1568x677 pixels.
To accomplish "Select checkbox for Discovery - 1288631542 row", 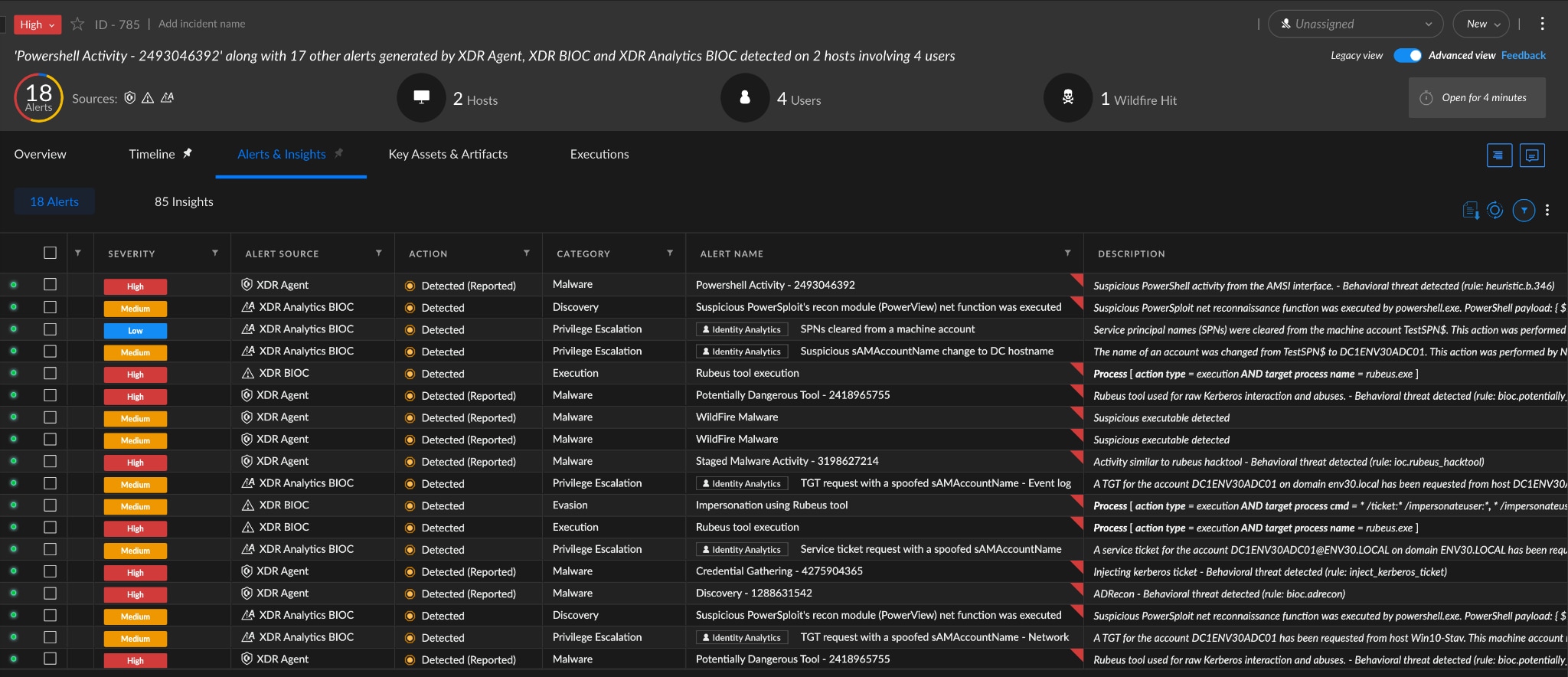I will 51,593.
